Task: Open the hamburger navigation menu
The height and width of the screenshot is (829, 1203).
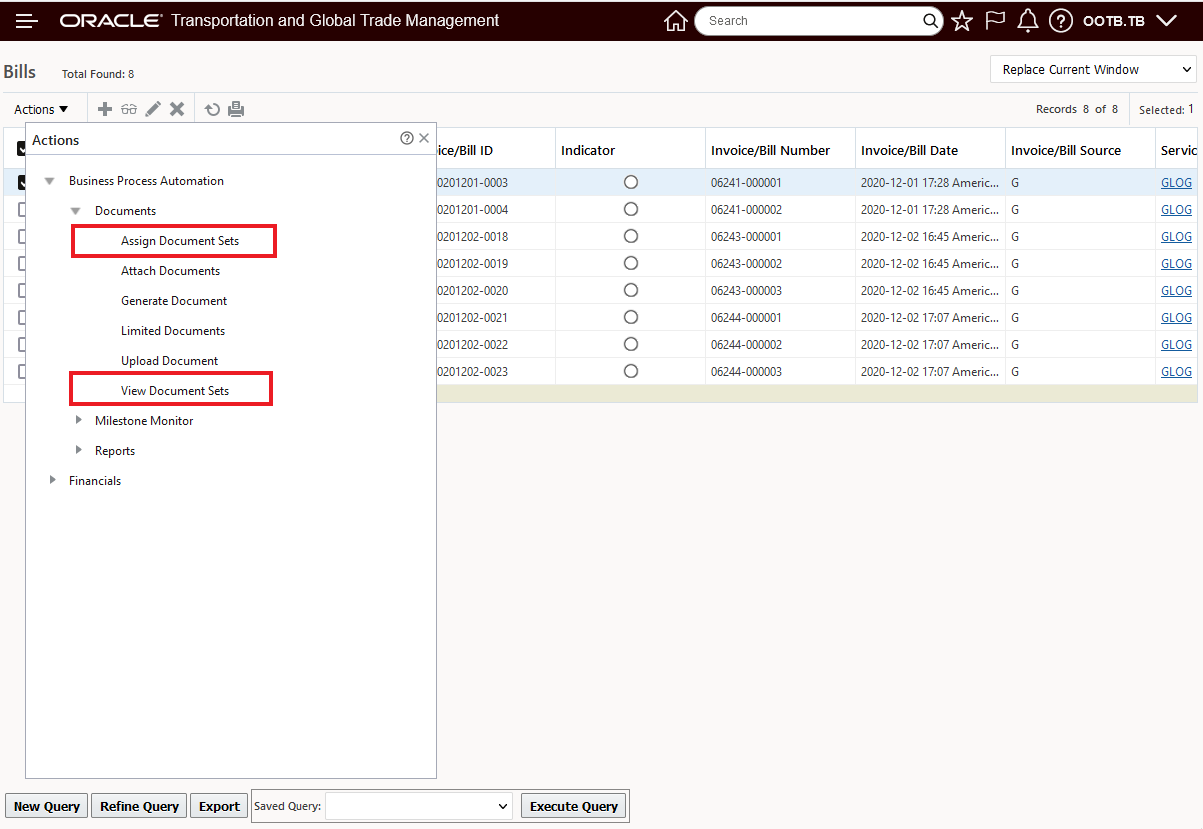Action: click(27, 21)
